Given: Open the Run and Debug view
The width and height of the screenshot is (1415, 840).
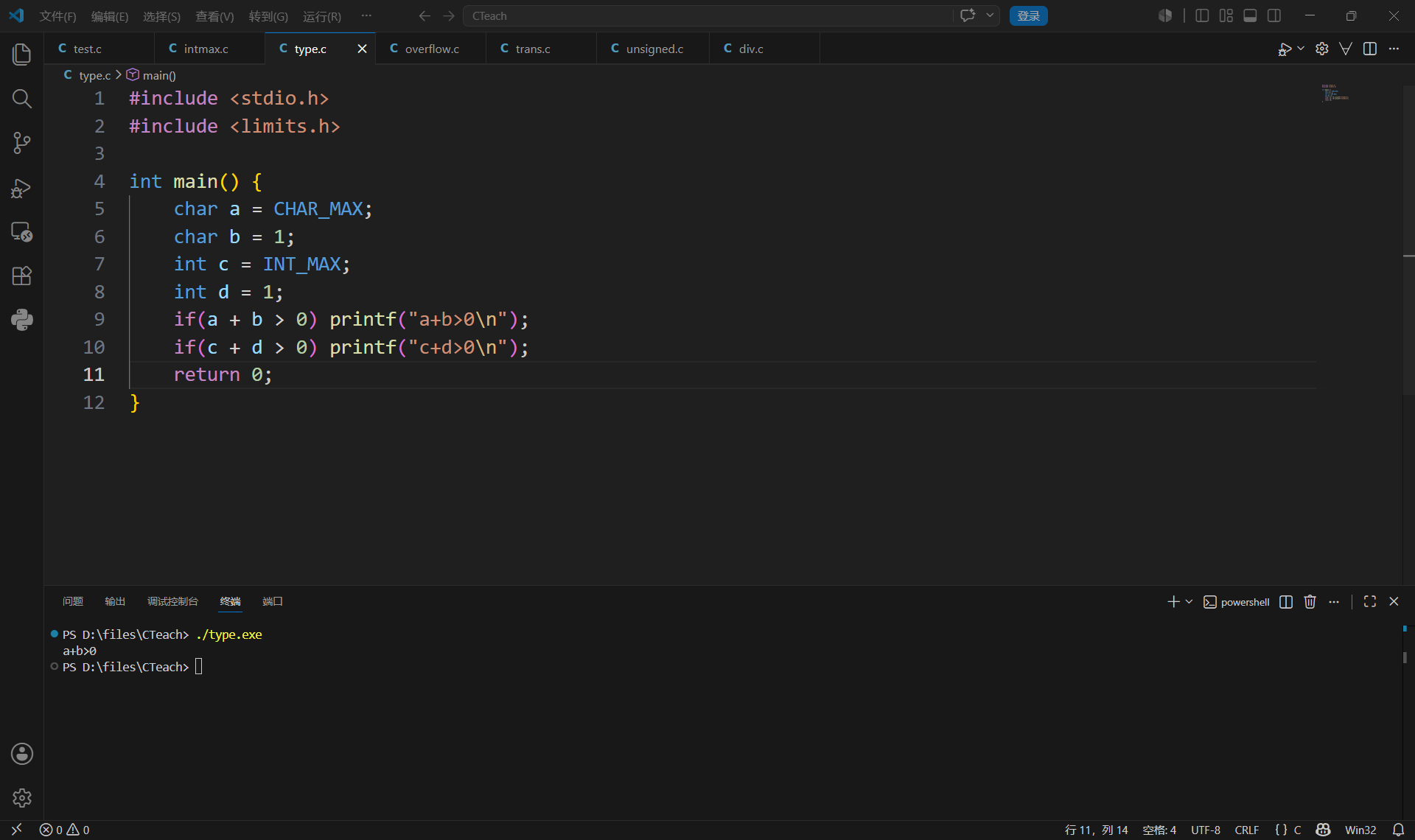Looking at the screenshot, I should coord(22,188).
